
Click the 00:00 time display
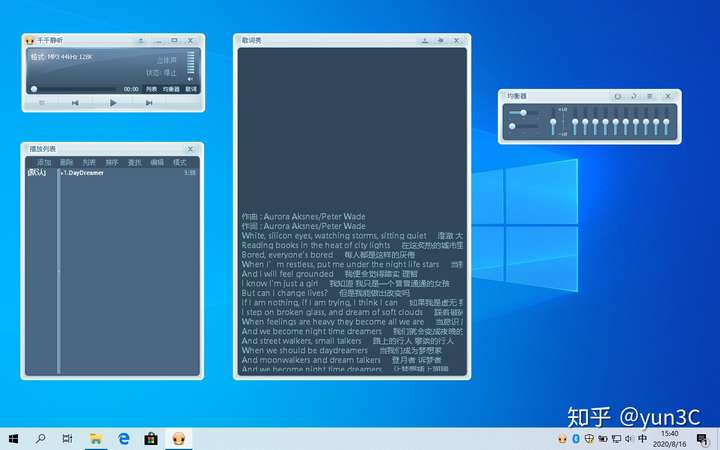(x=131, y=89)
